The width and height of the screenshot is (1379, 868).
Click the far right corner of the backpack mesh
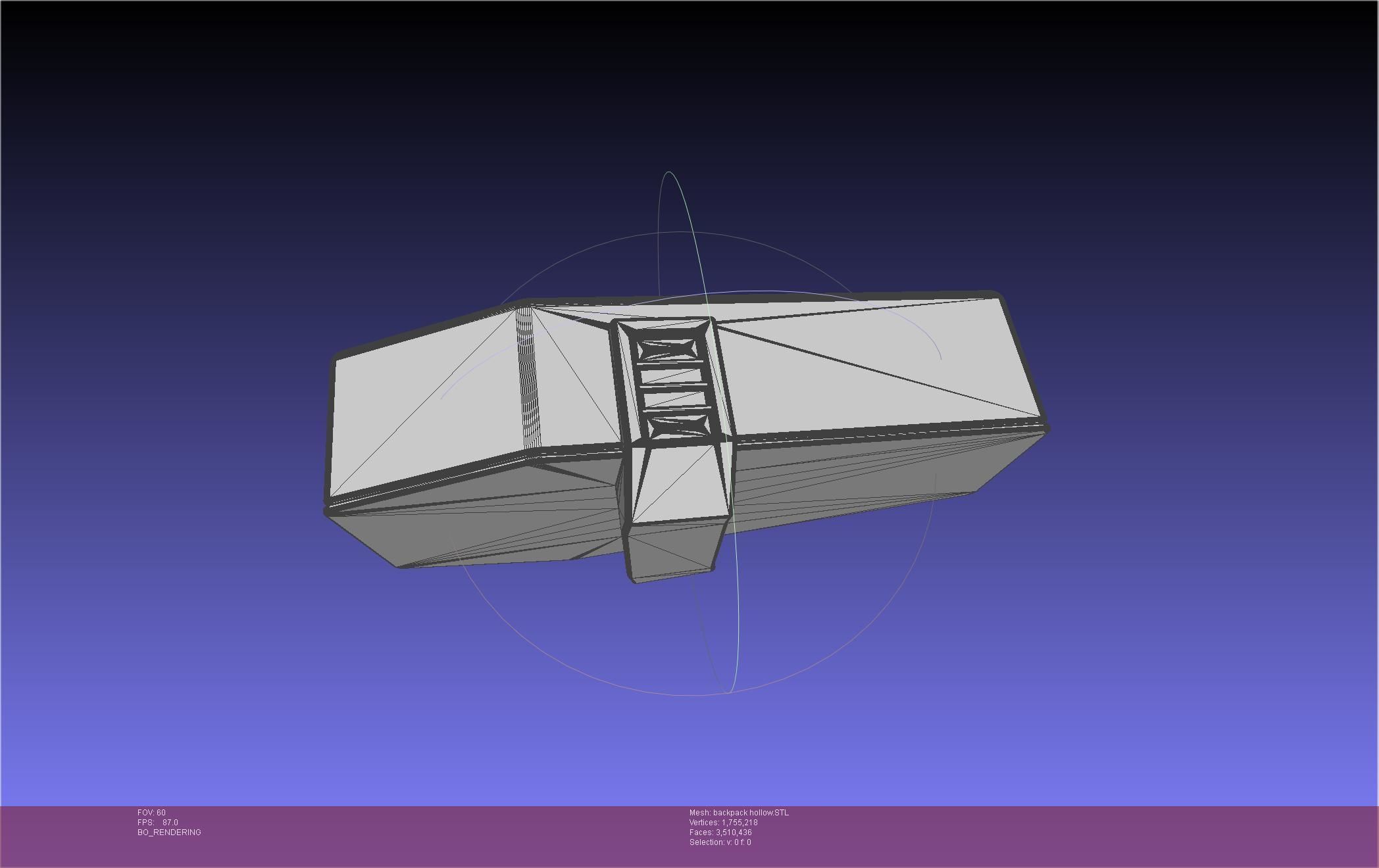(1046, 427)
